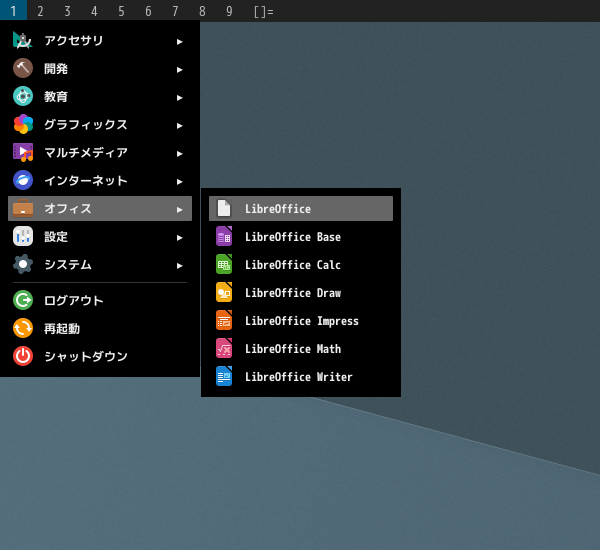Click the LibreOffice Math label
This screenshot has width=600, height=550.
pyautogui.click(x=293, y=349)
